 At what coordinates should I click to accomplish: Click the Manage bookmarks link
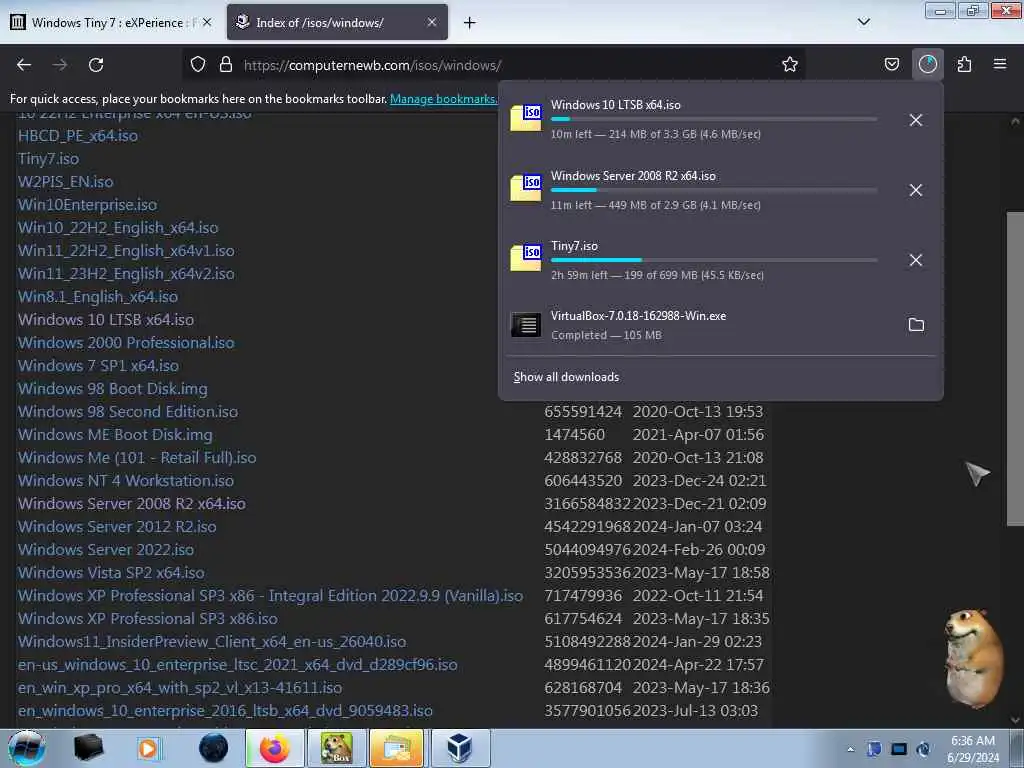click(x=443, y=99)
